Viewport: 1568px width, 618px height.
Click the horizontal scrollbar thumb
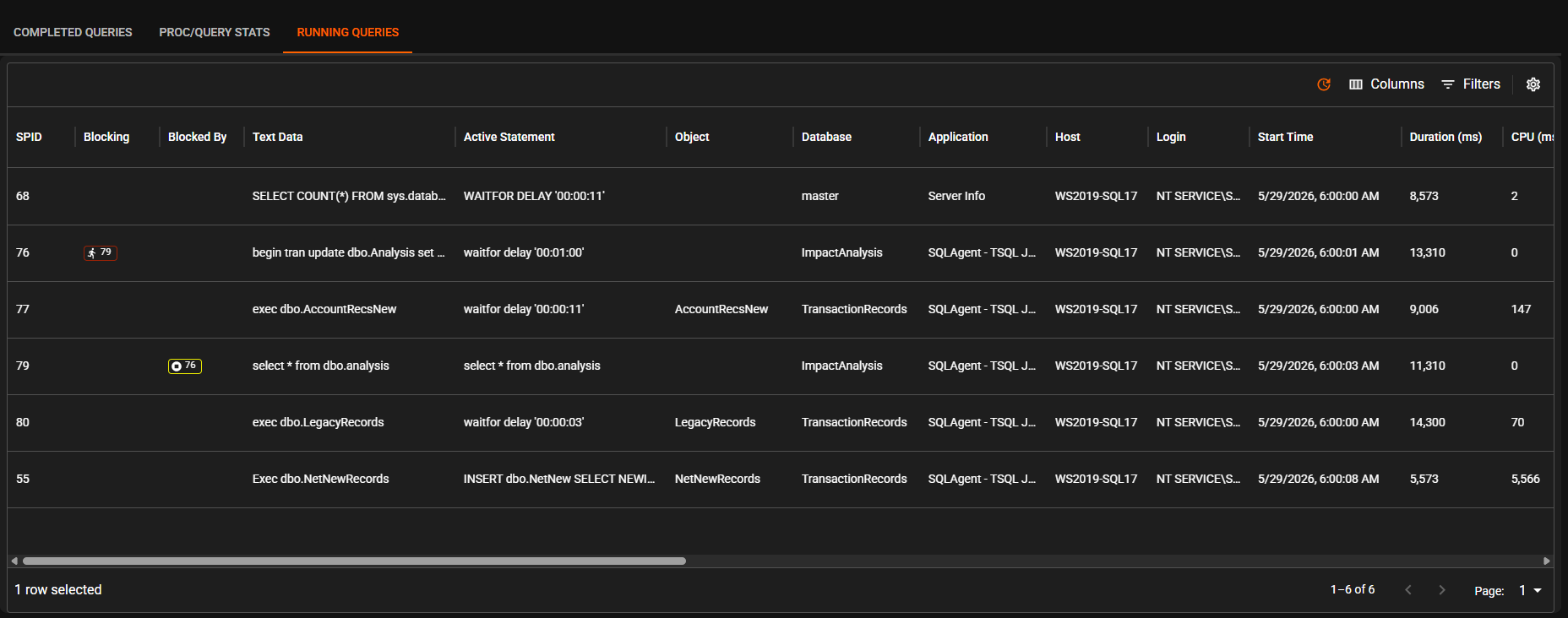tap(354, 561)
